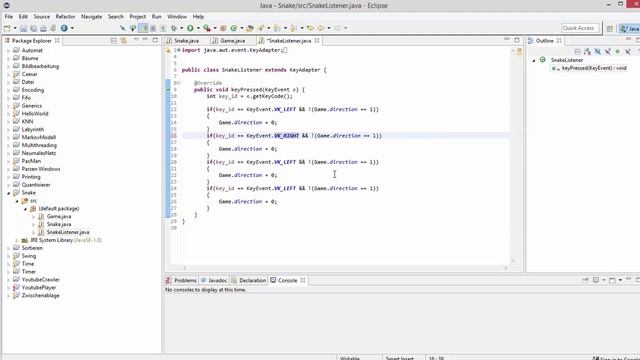Click the New Java Package icon

click(x=223, y=28)
